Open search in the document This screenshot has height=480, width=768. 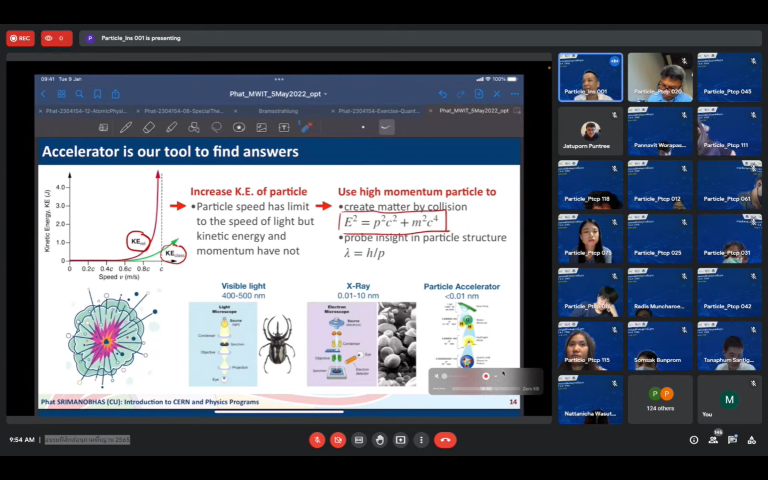(79, 94)
